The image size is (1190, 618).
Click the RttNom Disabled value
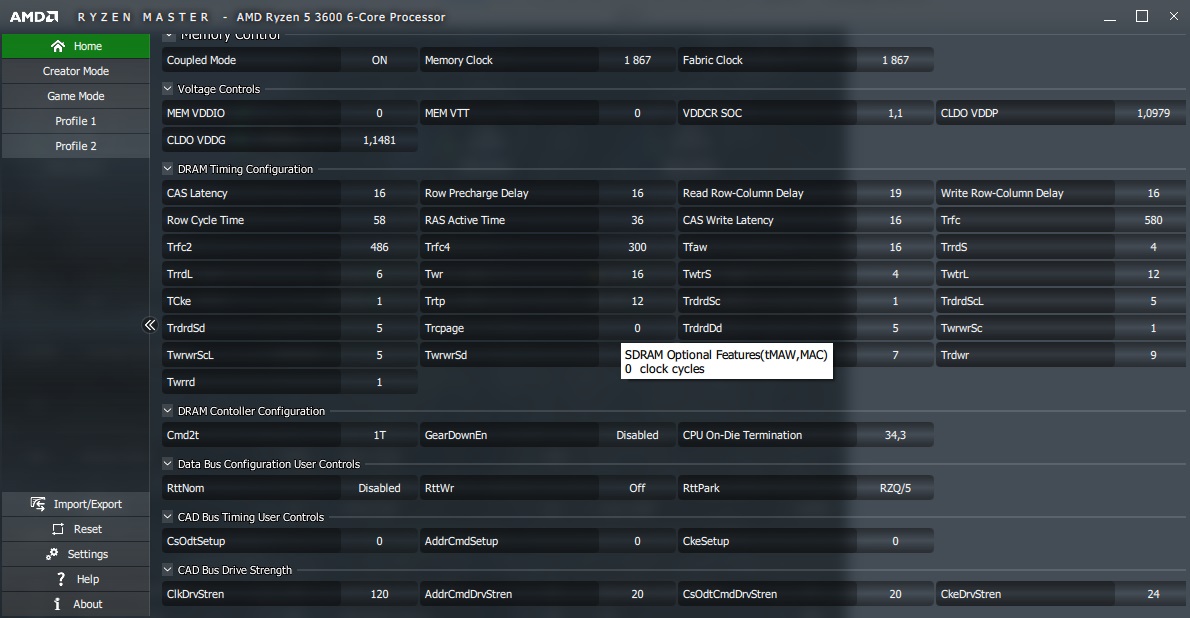(x=379, y=488)
